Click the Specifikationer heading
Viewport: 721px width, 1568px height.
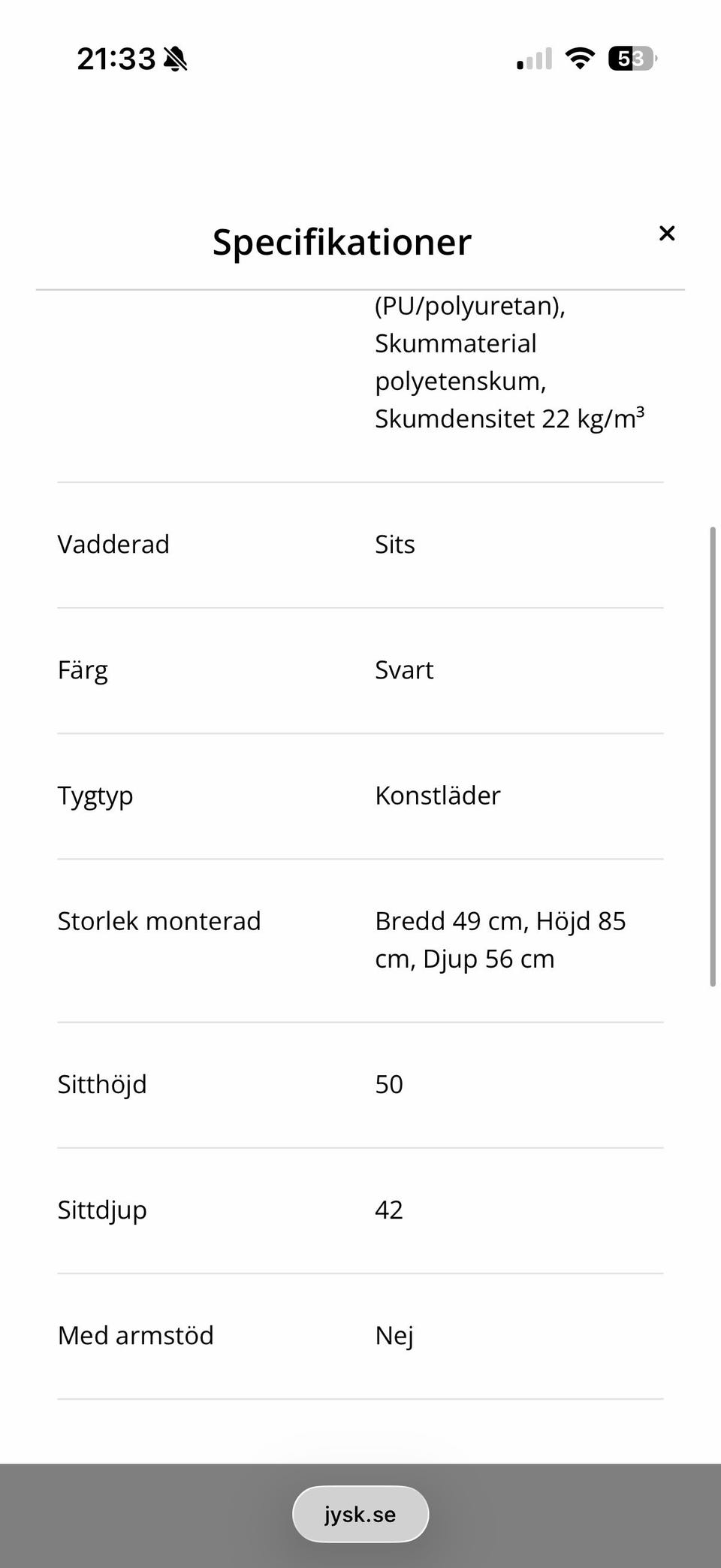pyautogui.click(x=342, y=242)
